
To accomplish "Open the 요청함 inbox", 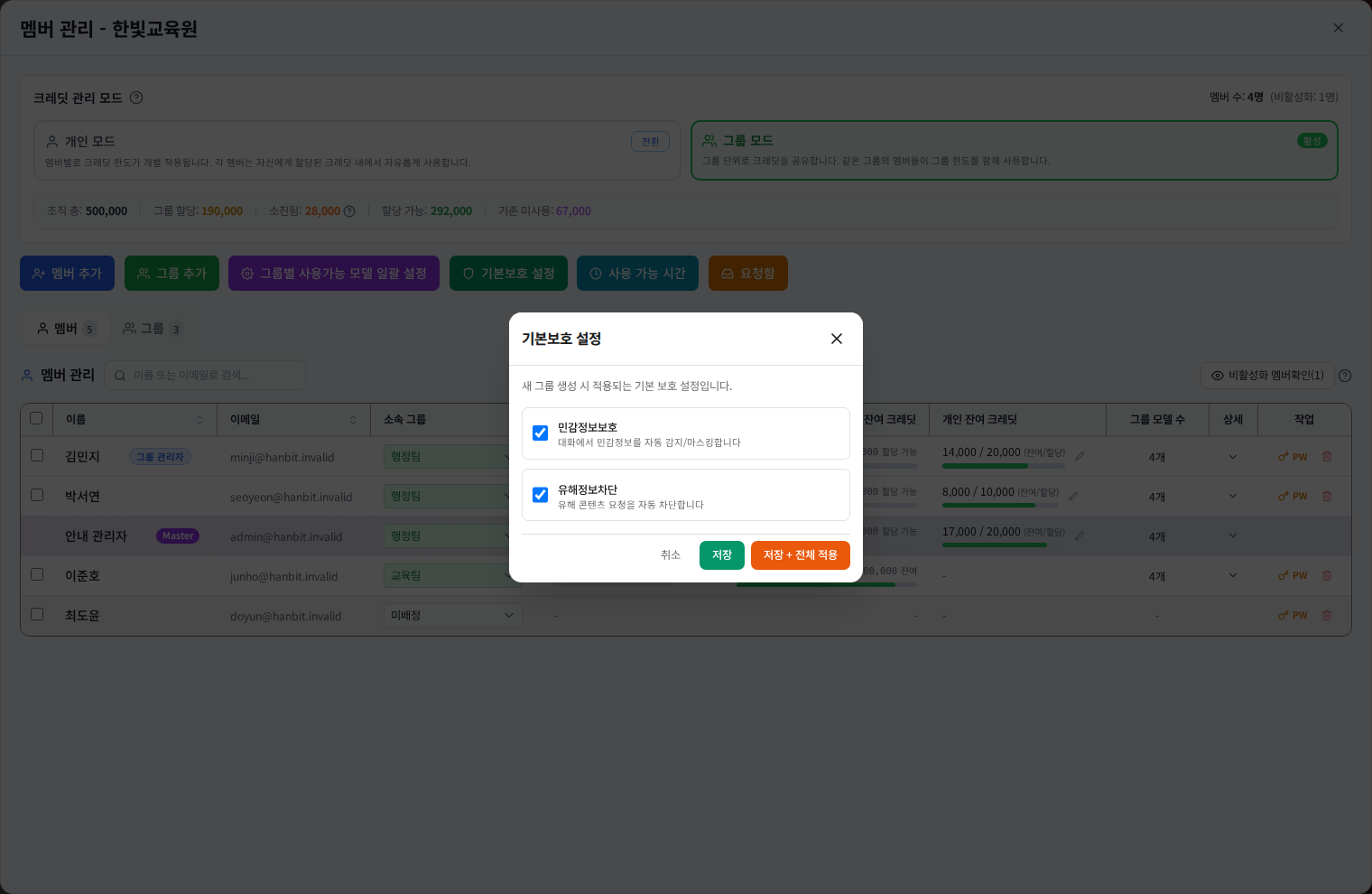I will (748, 274).
